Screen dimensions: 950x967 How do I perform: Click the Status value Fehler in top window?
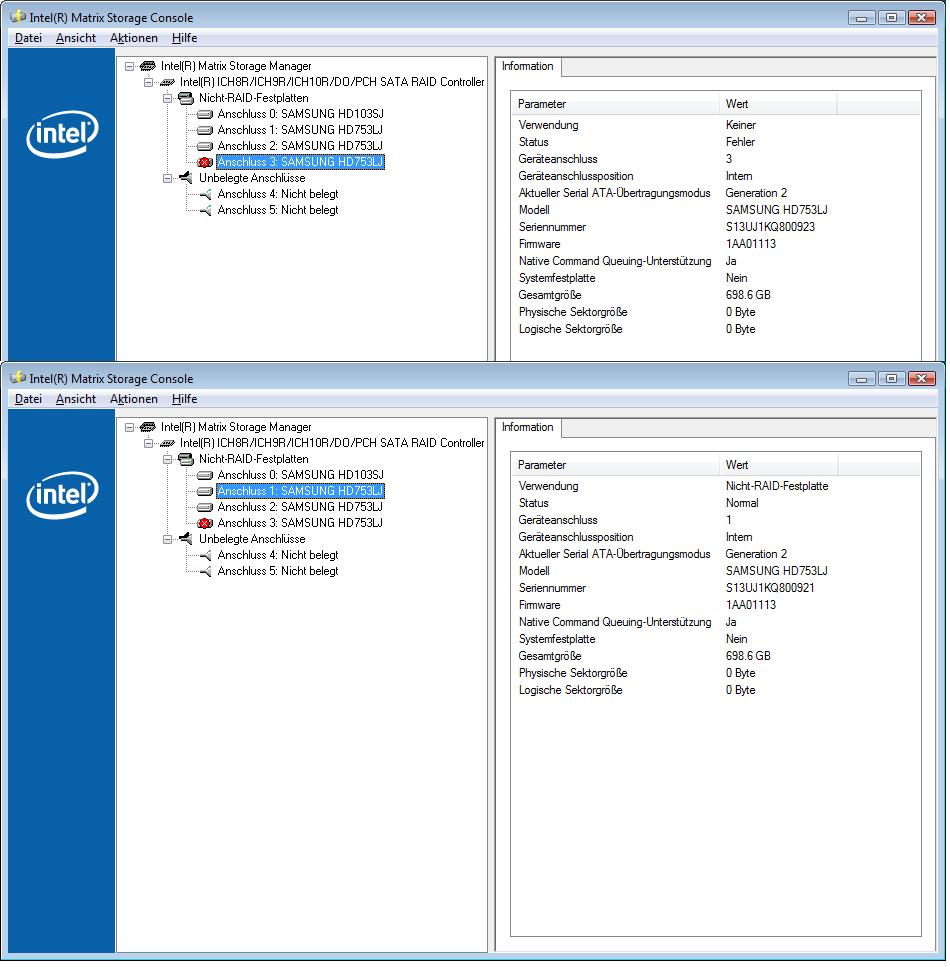740,142
